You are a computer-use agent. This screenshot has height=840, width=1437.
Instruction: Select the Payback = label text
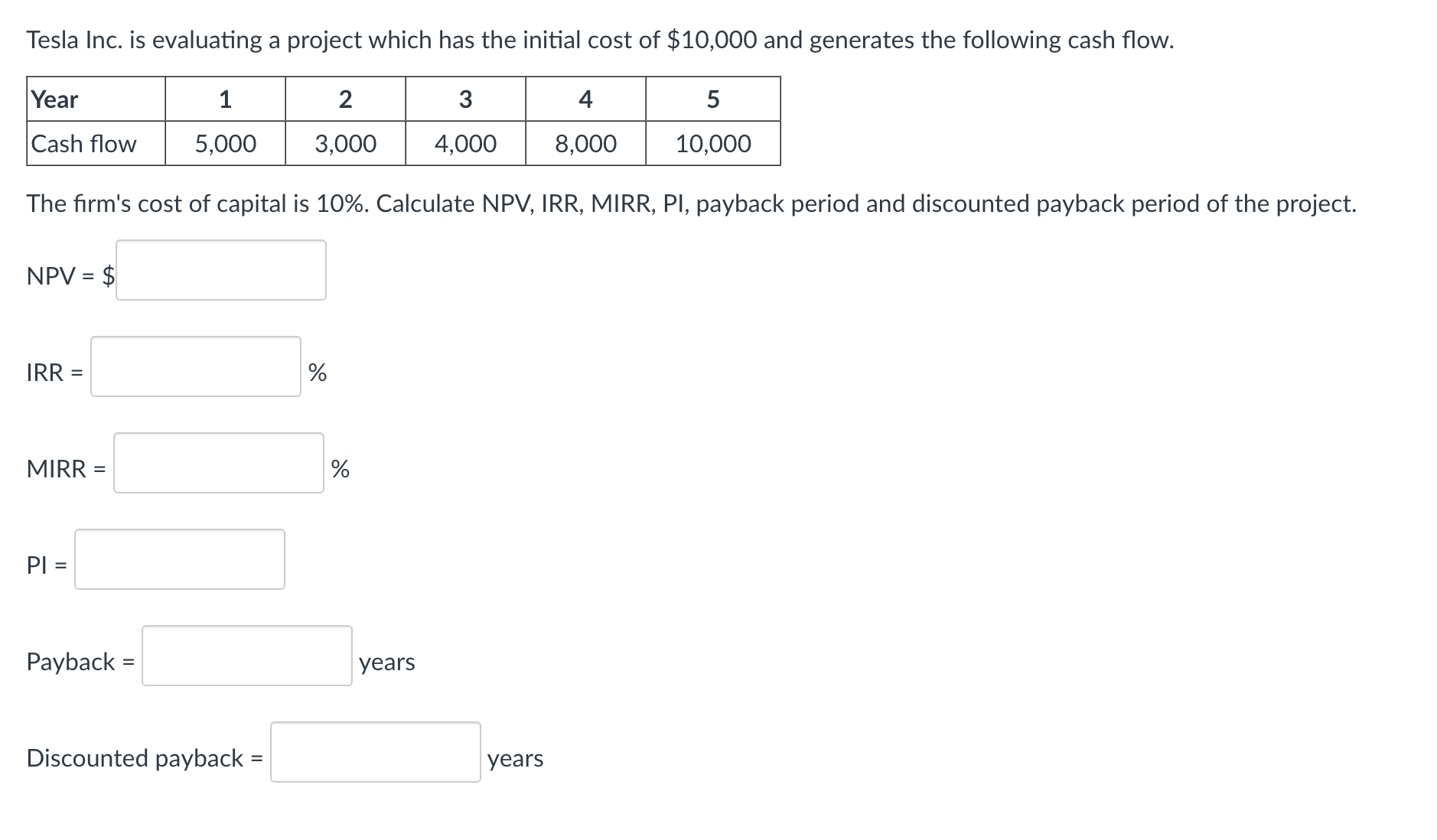click(x=78, y=661)
